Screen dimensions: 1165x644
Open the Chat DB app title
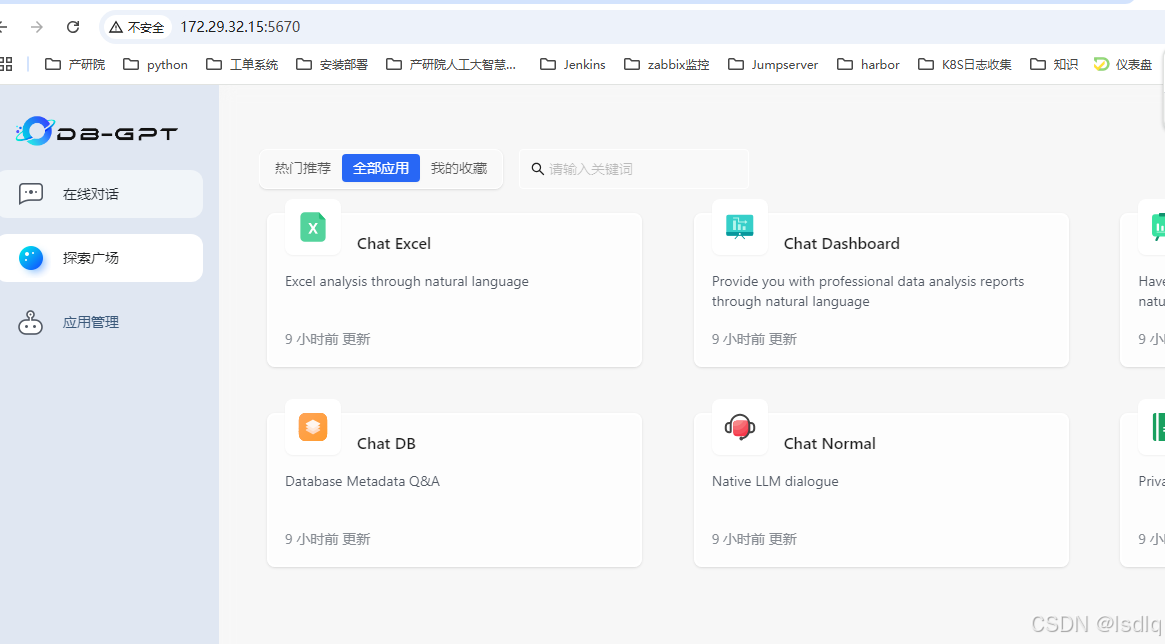point(386,443)
